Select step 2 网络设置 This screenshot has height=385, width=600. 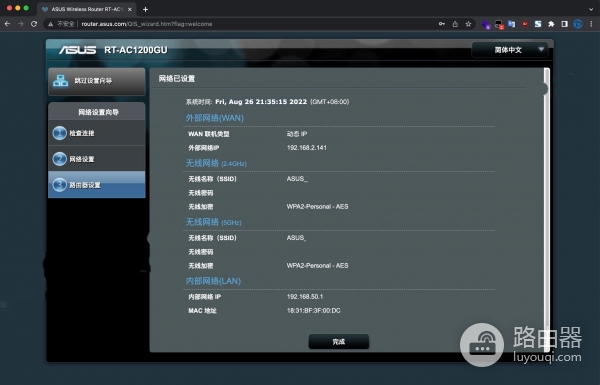(x=97, y=159)
